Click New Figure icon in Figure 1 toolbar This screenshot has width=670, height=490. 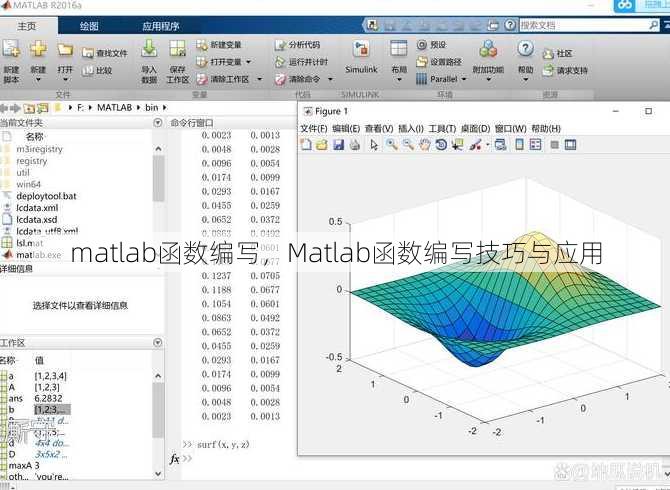click(x=306, y=145)
